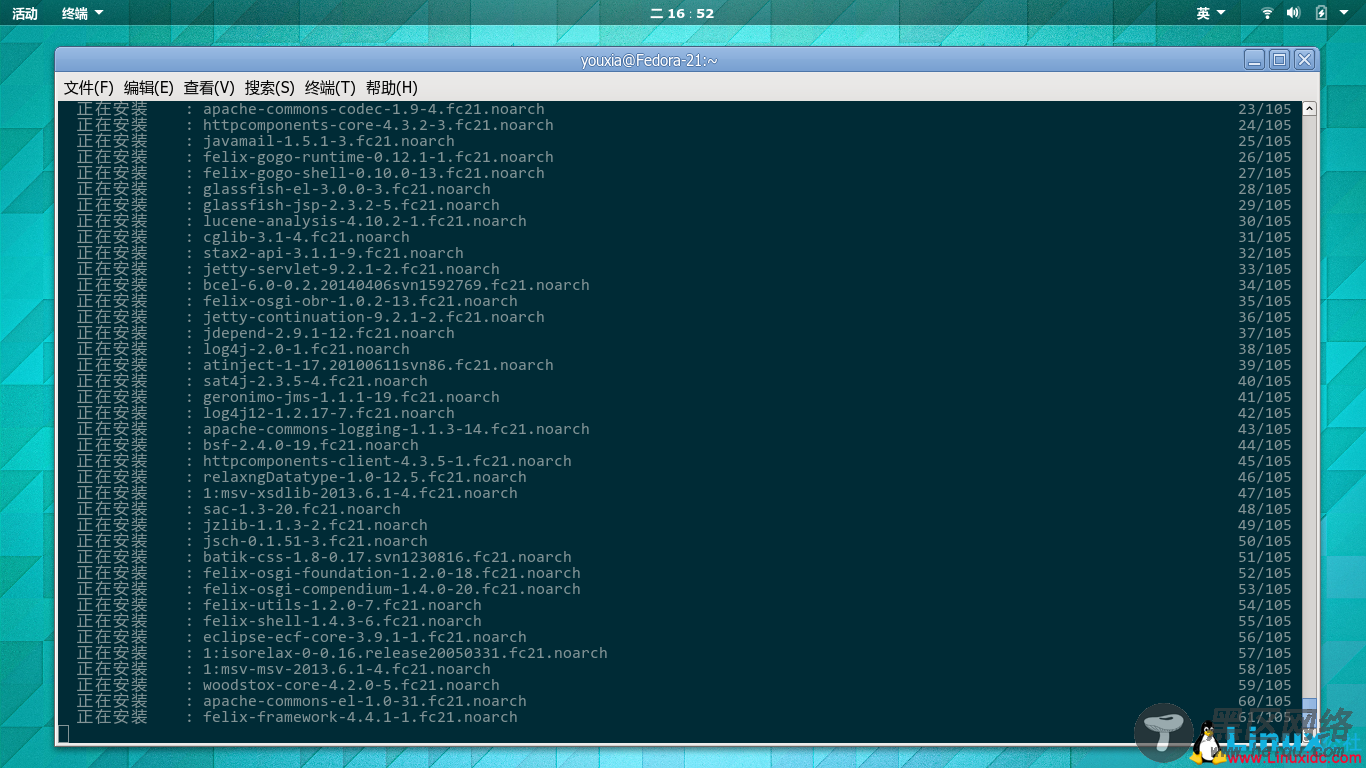Viewport: 1366px width, 768px height.
Task: Select text felix-utils-1.2.0-7.fc21.noarch
Action: (x=342, y=605)
